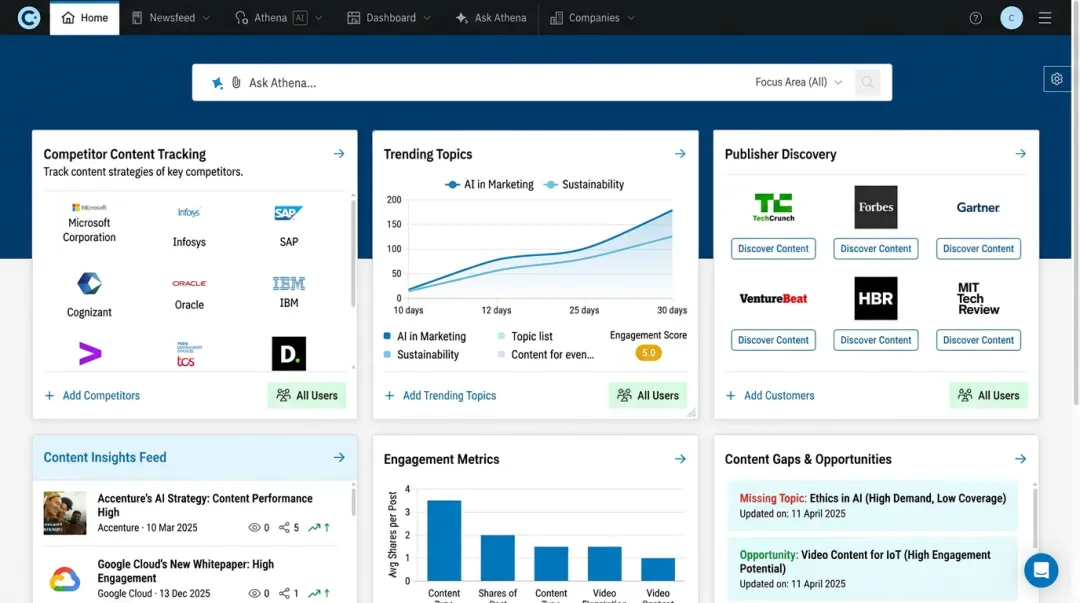Open Opportunity: Video Content for IoT card
This screenshot has width=1080, height=603.
point(872,569)
